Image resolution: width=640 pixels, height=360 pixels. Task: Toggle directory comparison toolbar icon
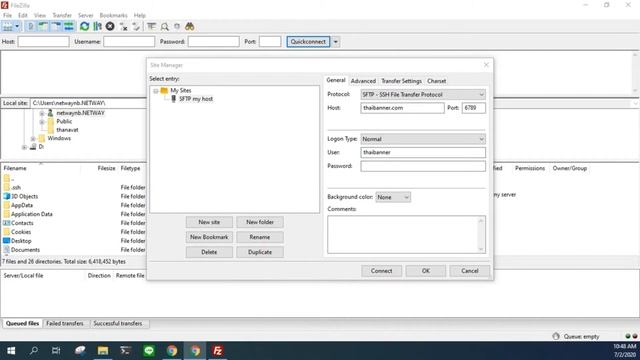click(164, 27)
